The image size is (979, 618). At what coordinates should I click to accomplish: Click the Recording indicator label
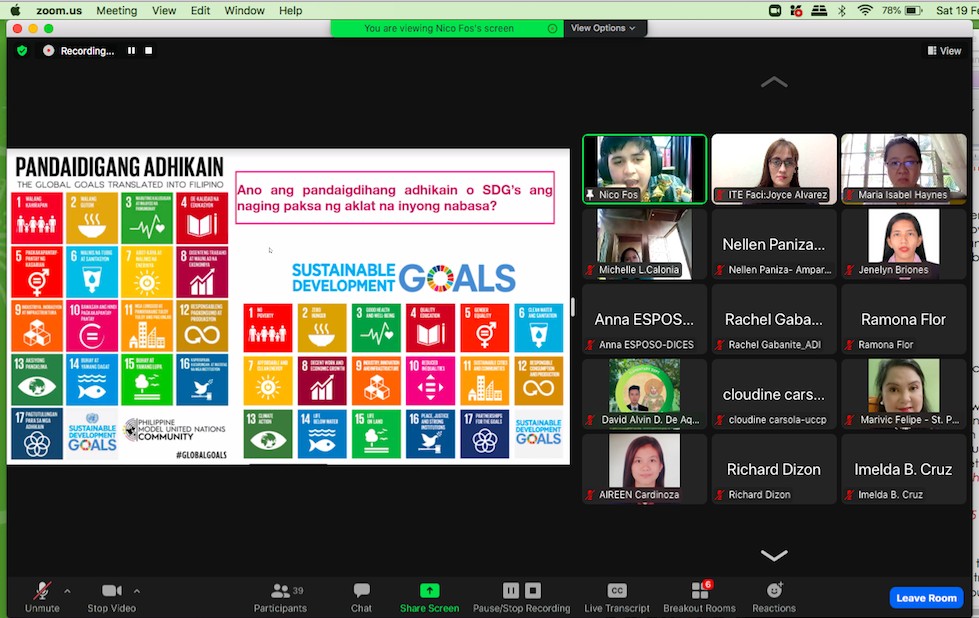87,51
